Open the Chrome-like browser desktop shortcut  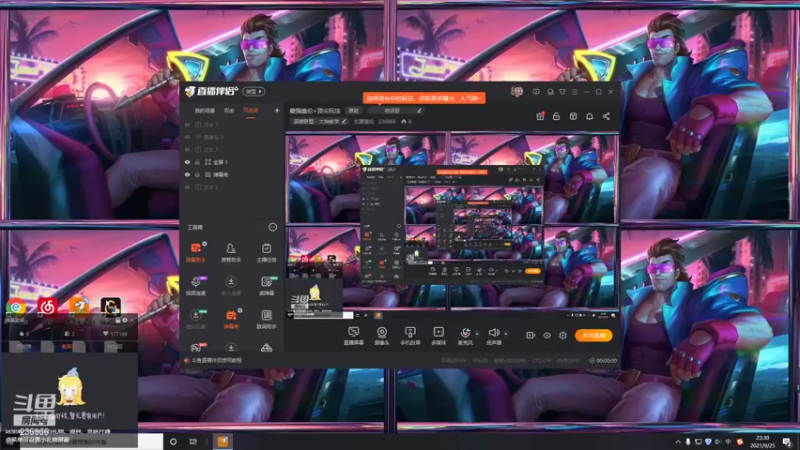pyautogui.click(x=16, y=307)
